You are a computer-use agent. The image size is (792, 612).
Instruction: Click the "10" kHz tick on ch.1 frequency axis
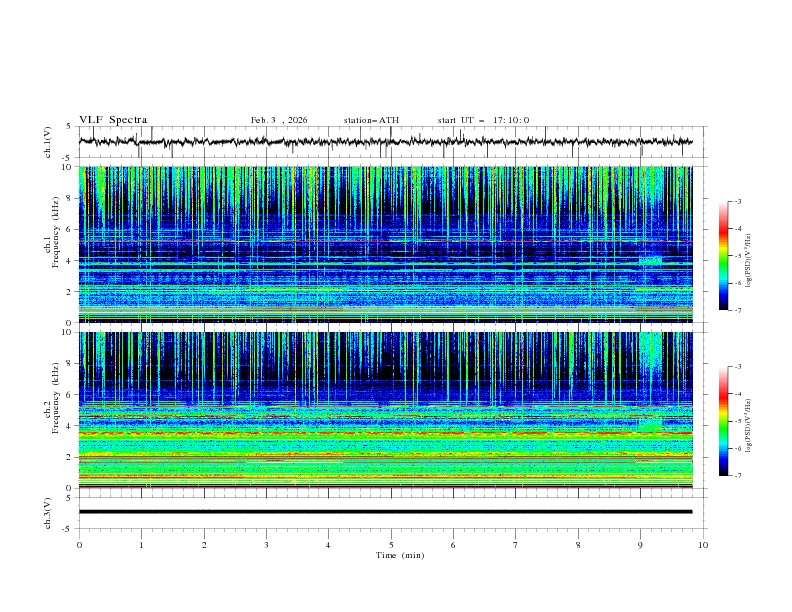tap(67, 167)
